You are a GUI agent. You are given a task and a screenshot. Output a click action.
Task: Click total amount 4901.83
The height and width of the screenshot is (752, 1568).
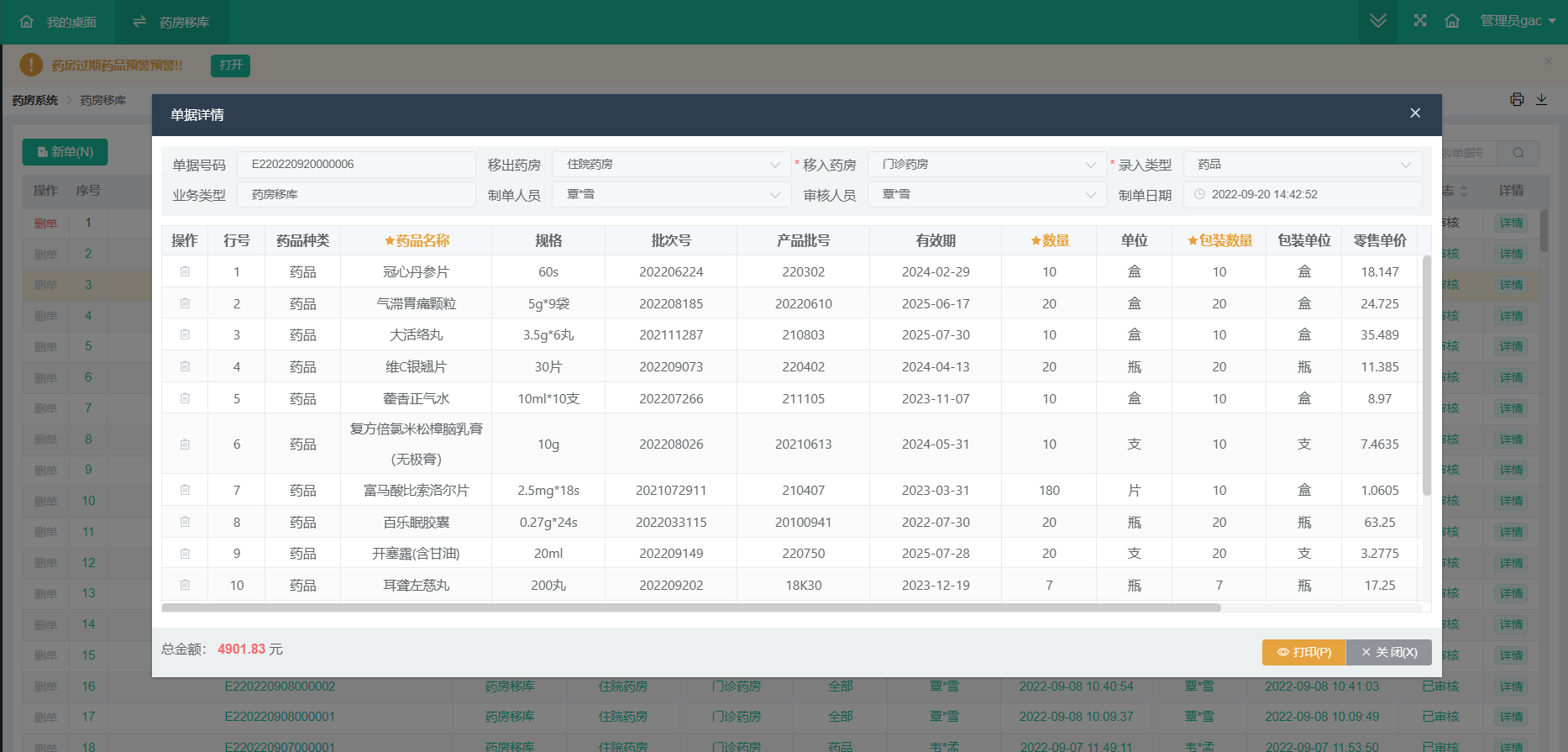tap(242, 649)
